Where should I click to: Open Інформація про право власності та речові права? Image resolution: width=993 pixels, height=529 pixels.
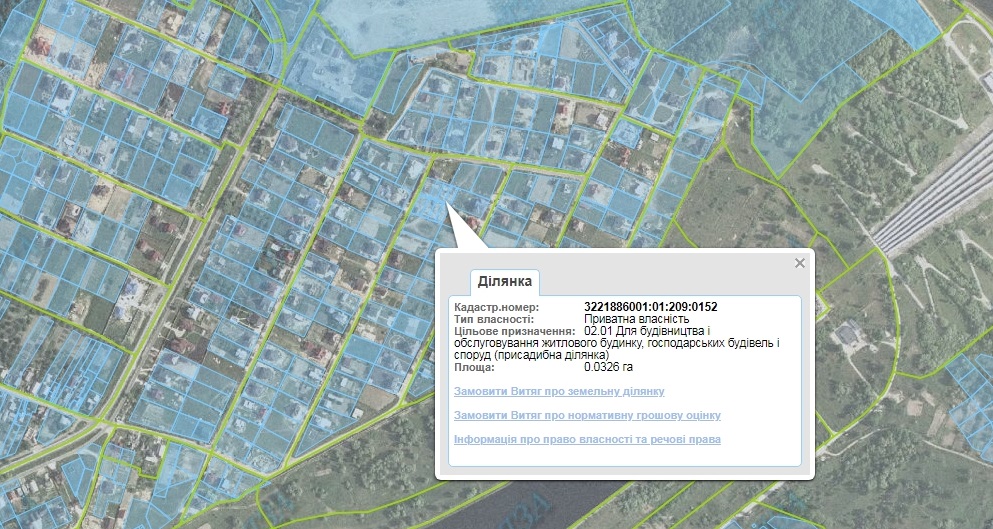pos(587,439)
